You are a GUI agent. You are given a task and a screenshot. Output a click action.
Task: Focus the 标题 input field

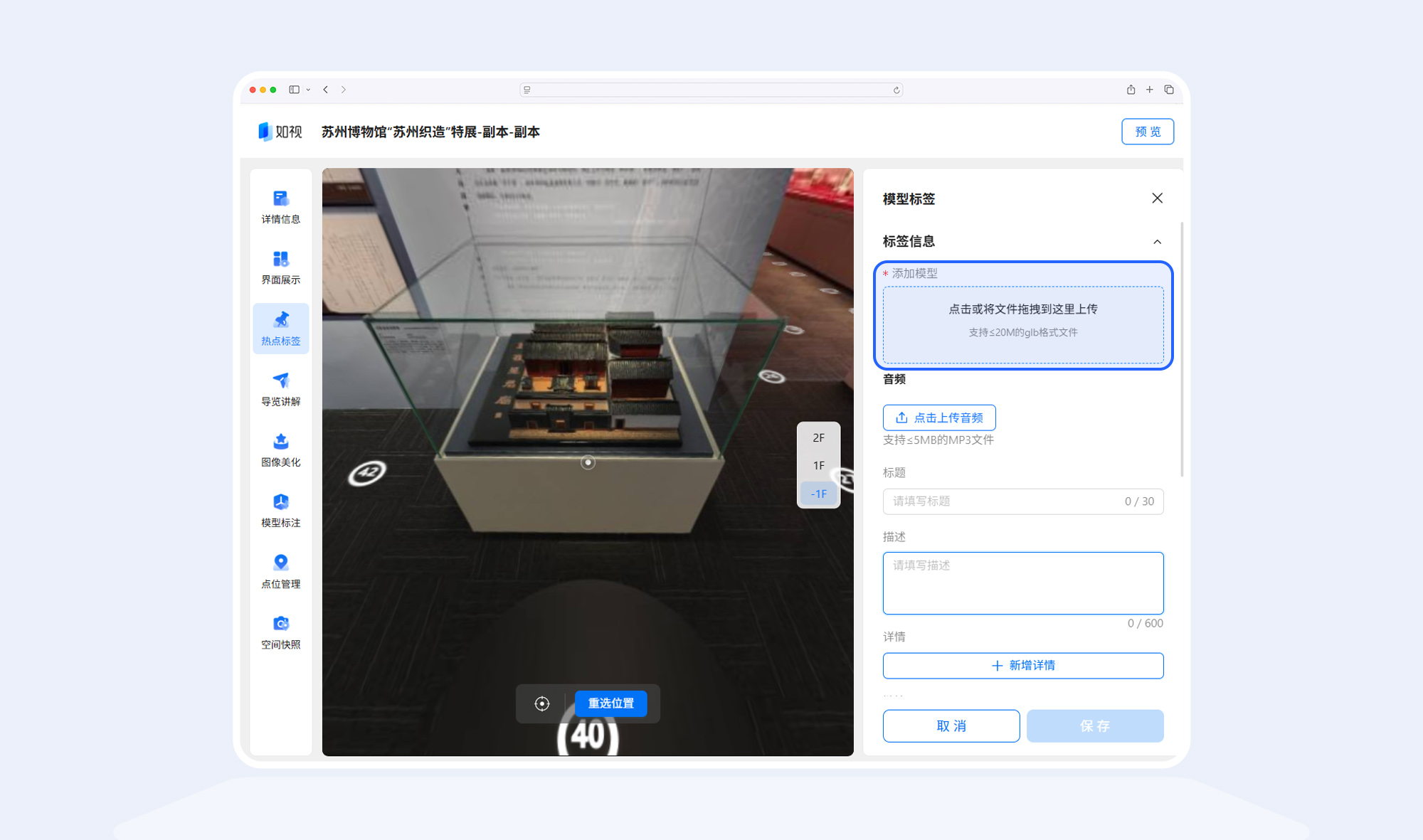pyautogui.click(x=1023, y=501)
